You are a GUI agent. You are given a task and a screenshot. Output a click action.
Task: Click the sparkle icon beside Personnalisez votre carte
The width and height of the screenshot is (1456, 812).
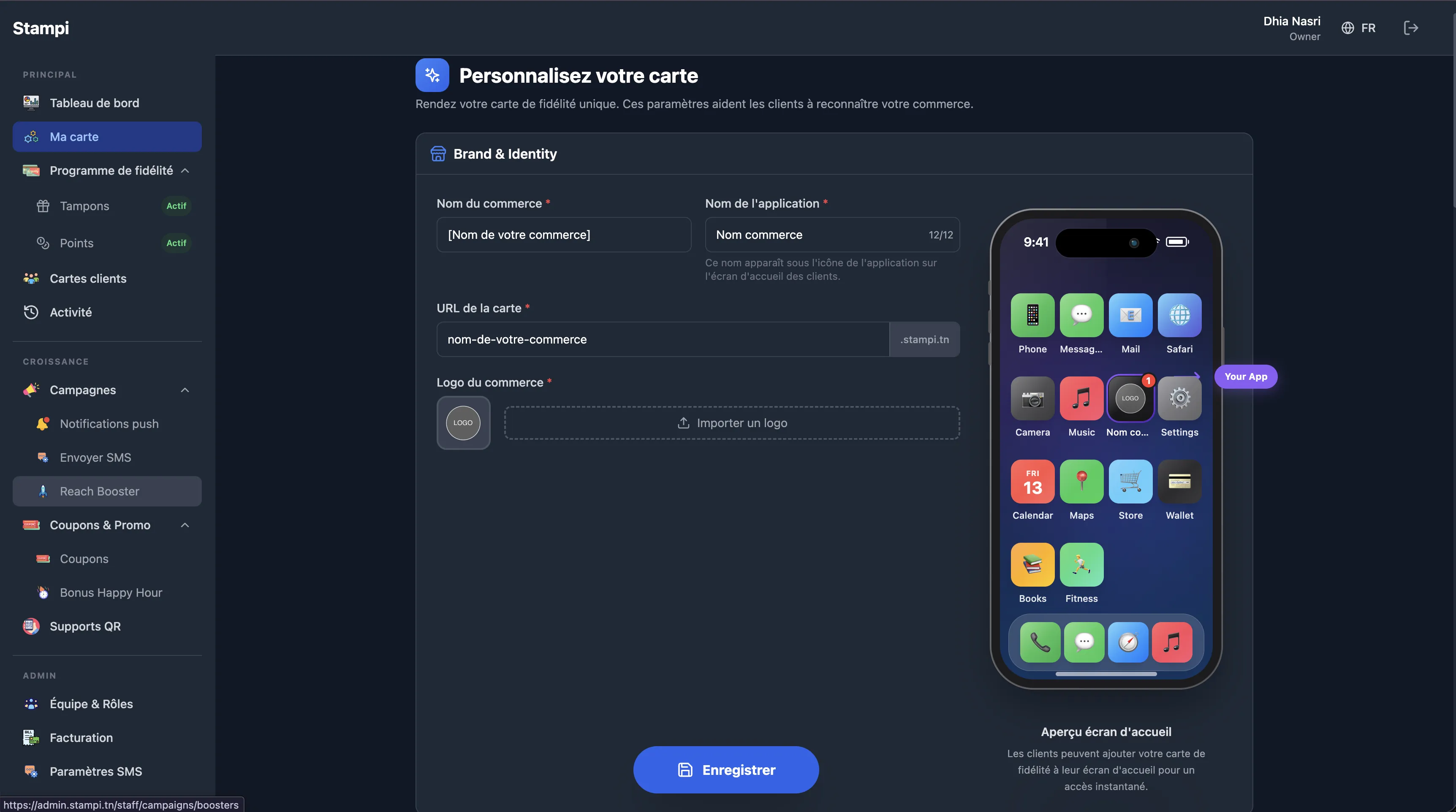tap(432, 75)
